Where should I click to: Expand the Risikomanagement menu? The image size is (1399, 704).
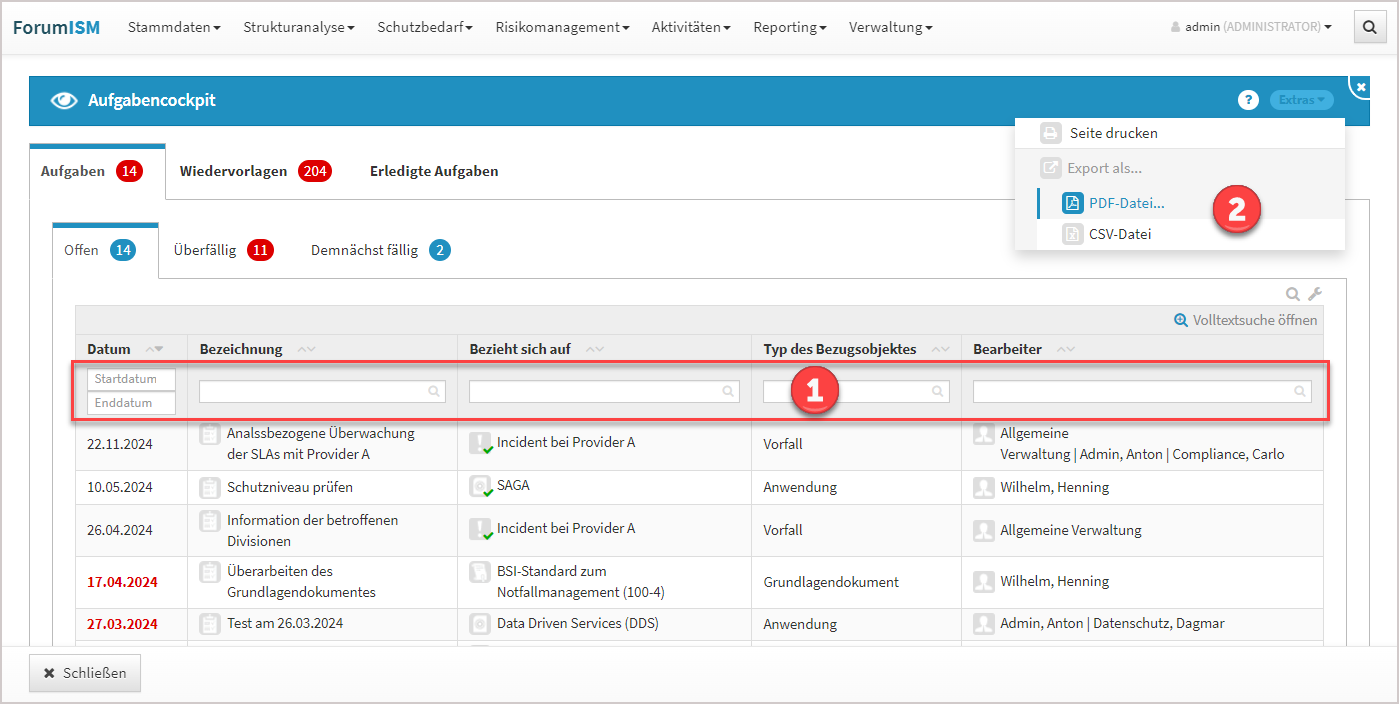[562, 28]
